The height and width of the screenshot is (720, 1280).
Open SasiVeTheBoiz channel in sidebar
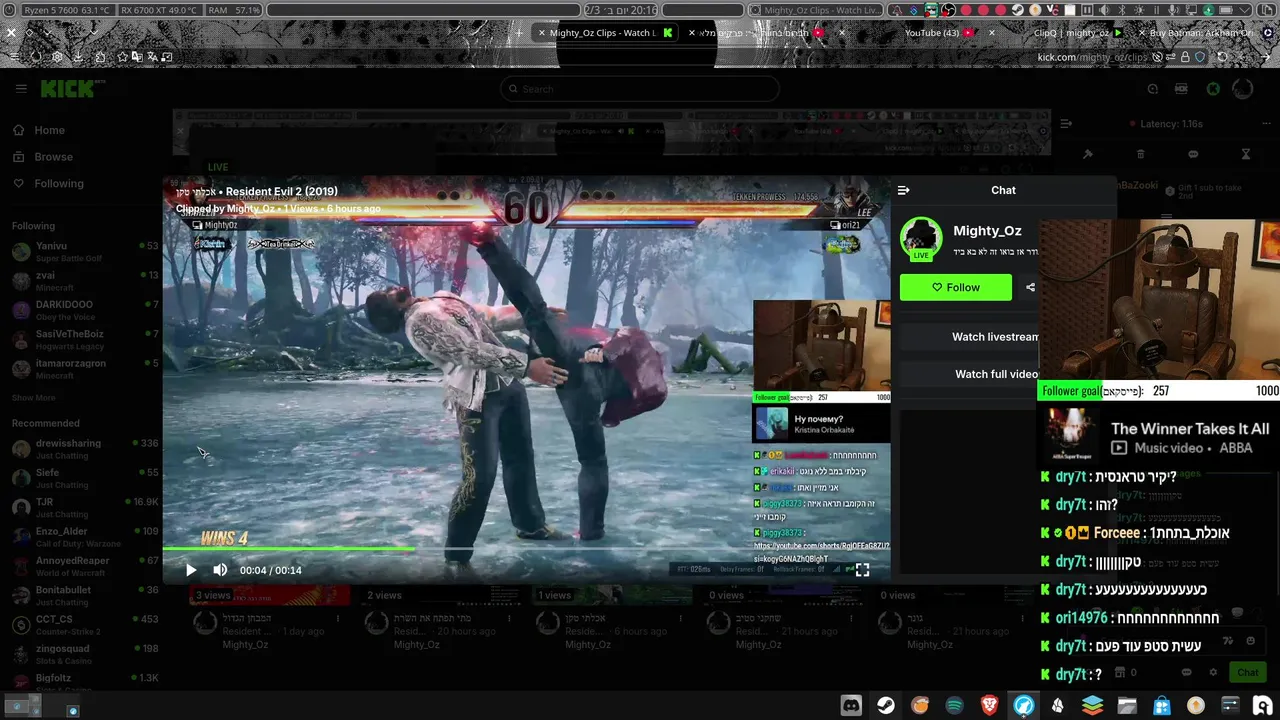tap(85, 339)
